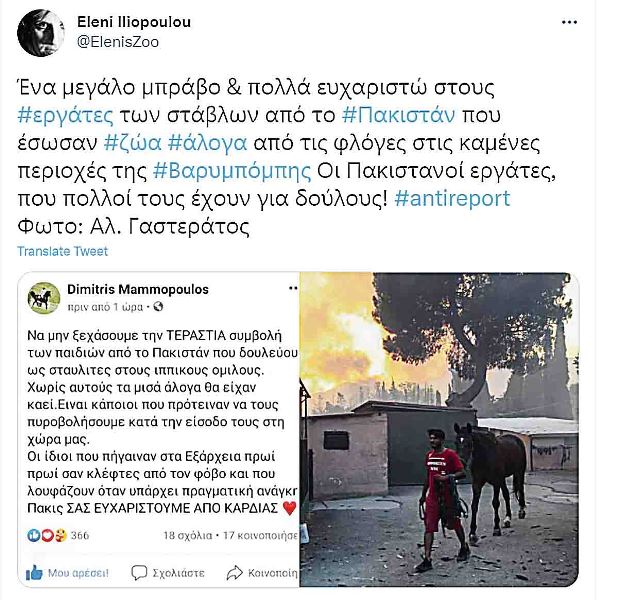Click the Care reaction emoji icon
The width and height of the screenshot is (618, 600).
coord(60,535)
